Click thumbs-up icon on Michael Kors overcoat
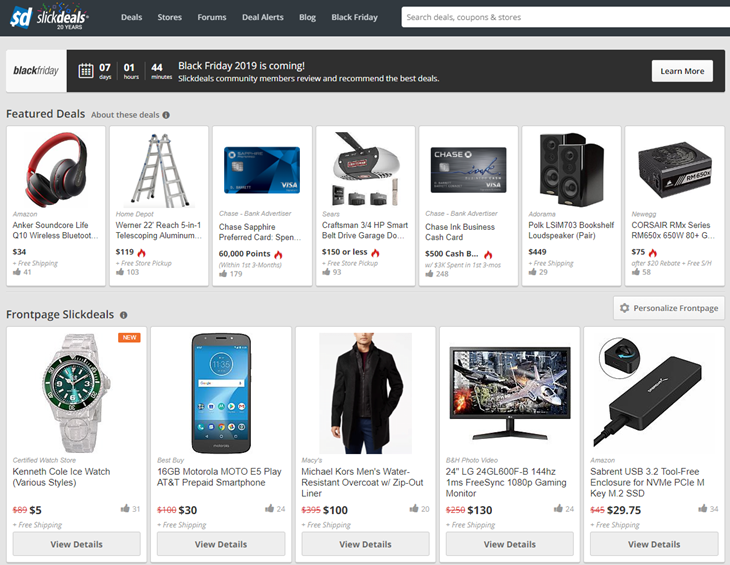This screenshot has height=565, width=730. point(414,508)
